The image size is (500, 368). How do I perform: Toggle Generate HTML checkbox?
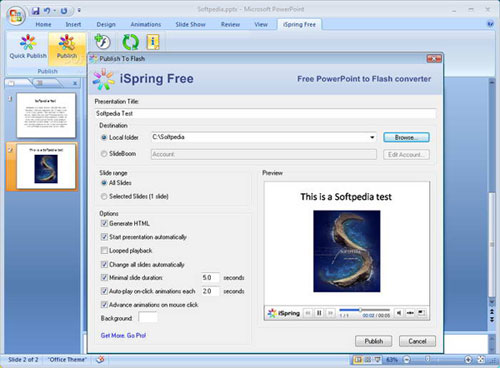point(104,223)
